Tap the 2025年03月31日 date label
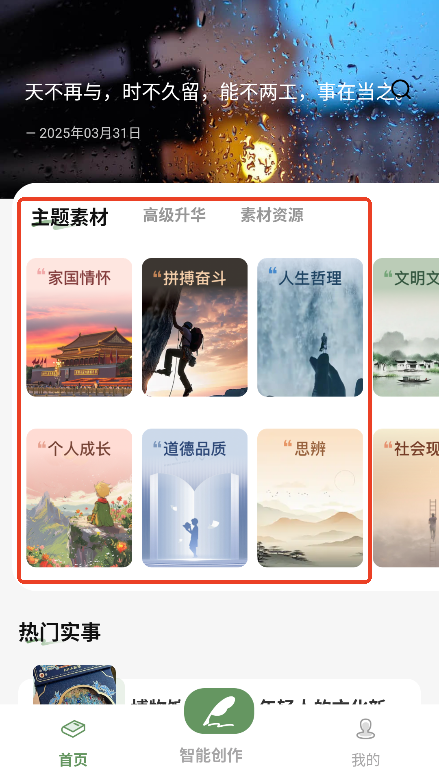 coord(89,133)
